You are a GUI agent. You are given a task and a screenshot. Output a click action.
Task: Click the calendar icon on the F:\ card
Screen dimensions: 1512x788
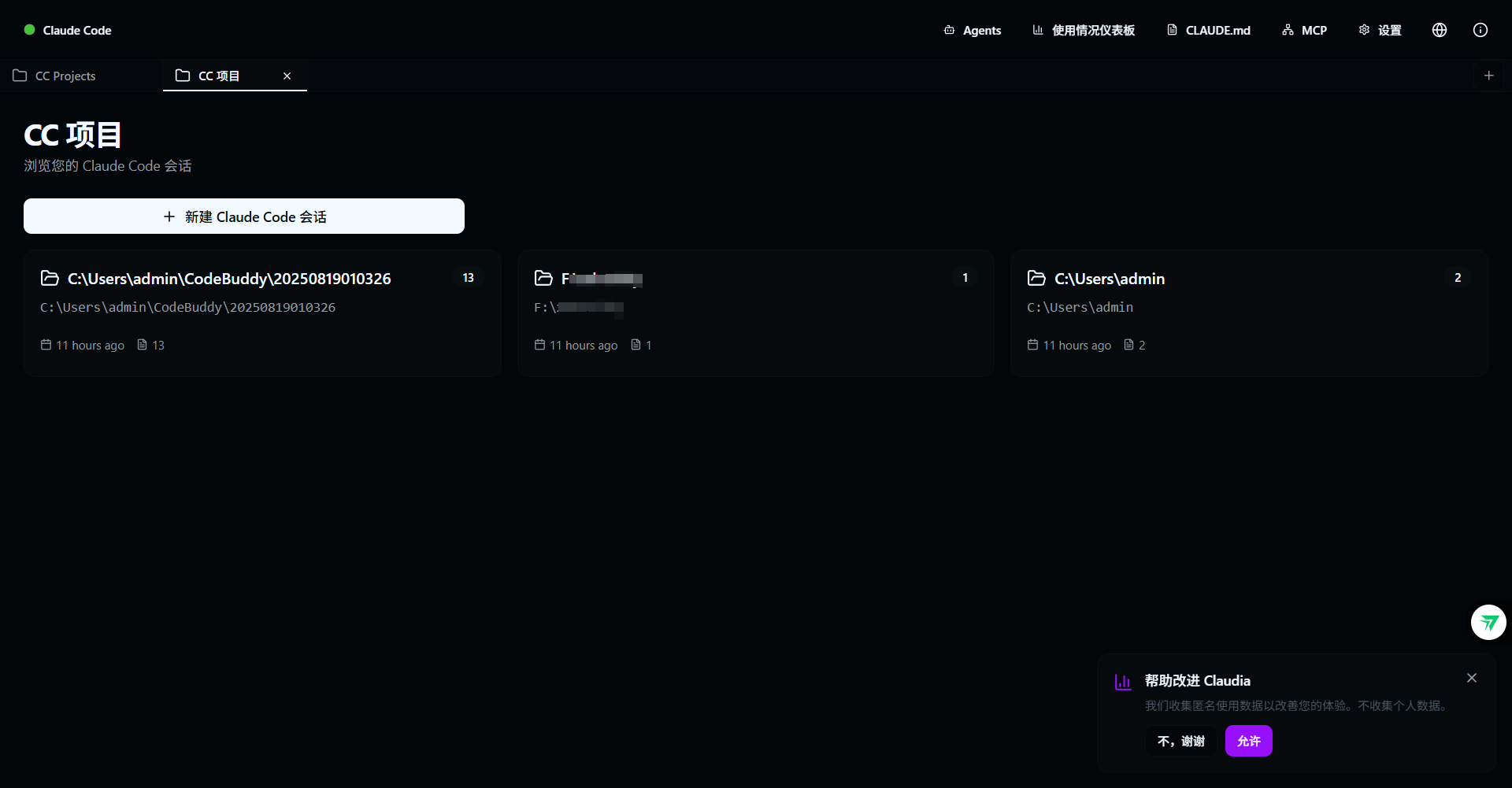click(x=539, y=345)
